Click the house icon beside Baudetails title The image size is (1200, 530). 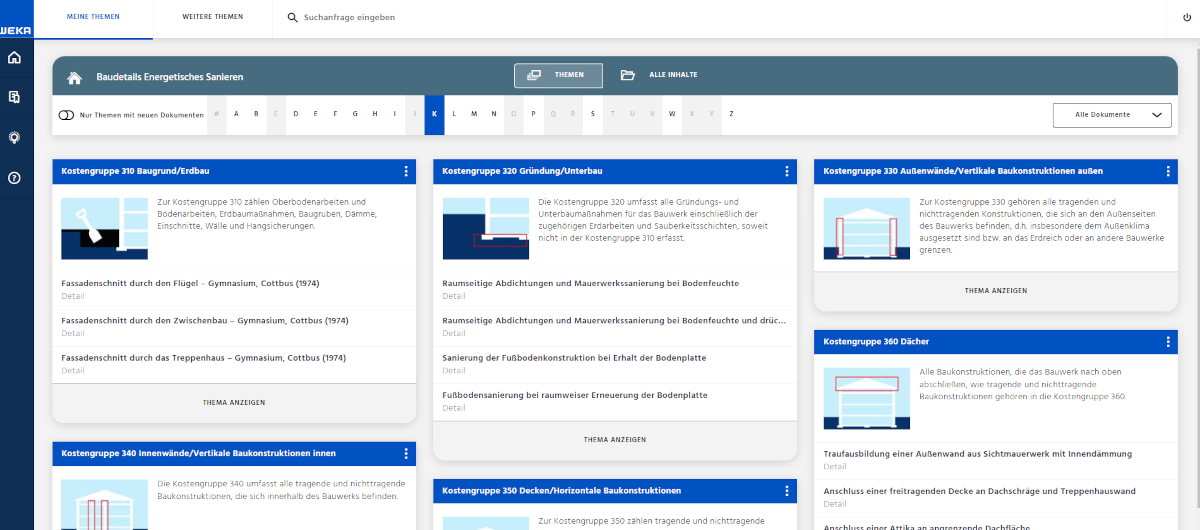point(74,77)
